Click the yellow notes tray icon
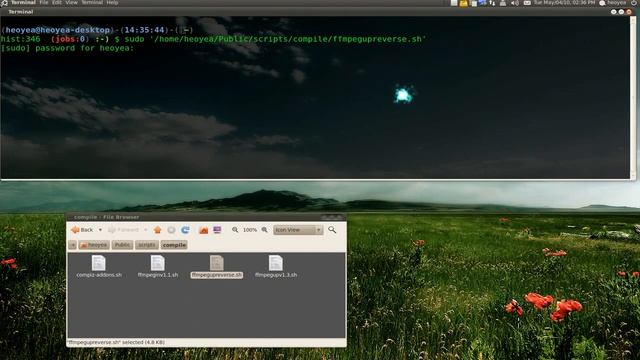This screenshot has width=640, height=360. point(464,3)
